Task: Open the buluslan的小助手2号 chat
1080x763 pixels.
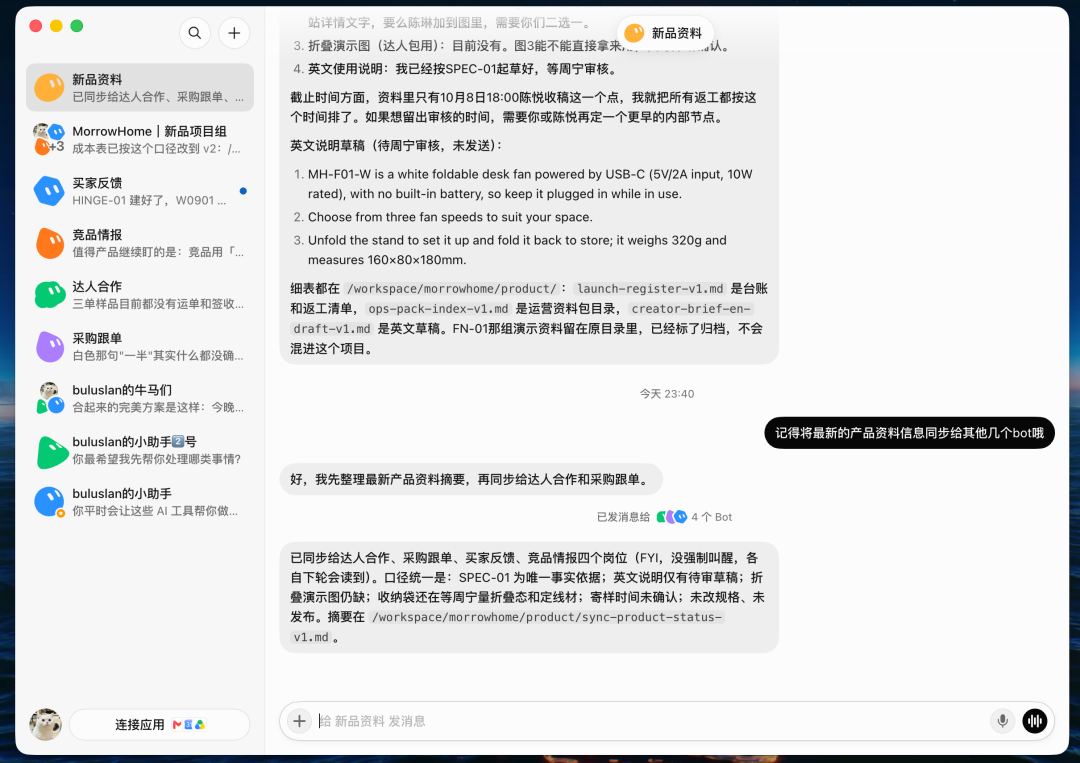Action: (140, 450)
